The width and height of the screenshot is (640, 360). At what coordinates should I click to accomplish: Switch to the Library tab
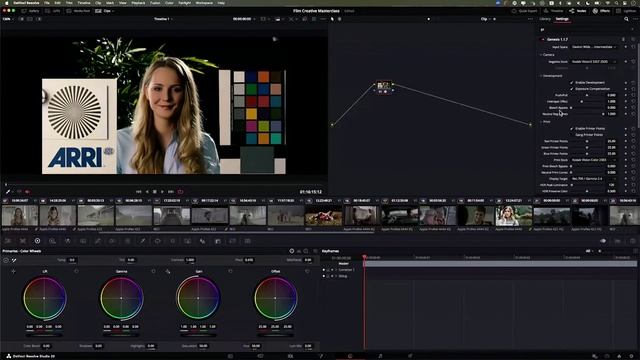[x=544, y=19]
